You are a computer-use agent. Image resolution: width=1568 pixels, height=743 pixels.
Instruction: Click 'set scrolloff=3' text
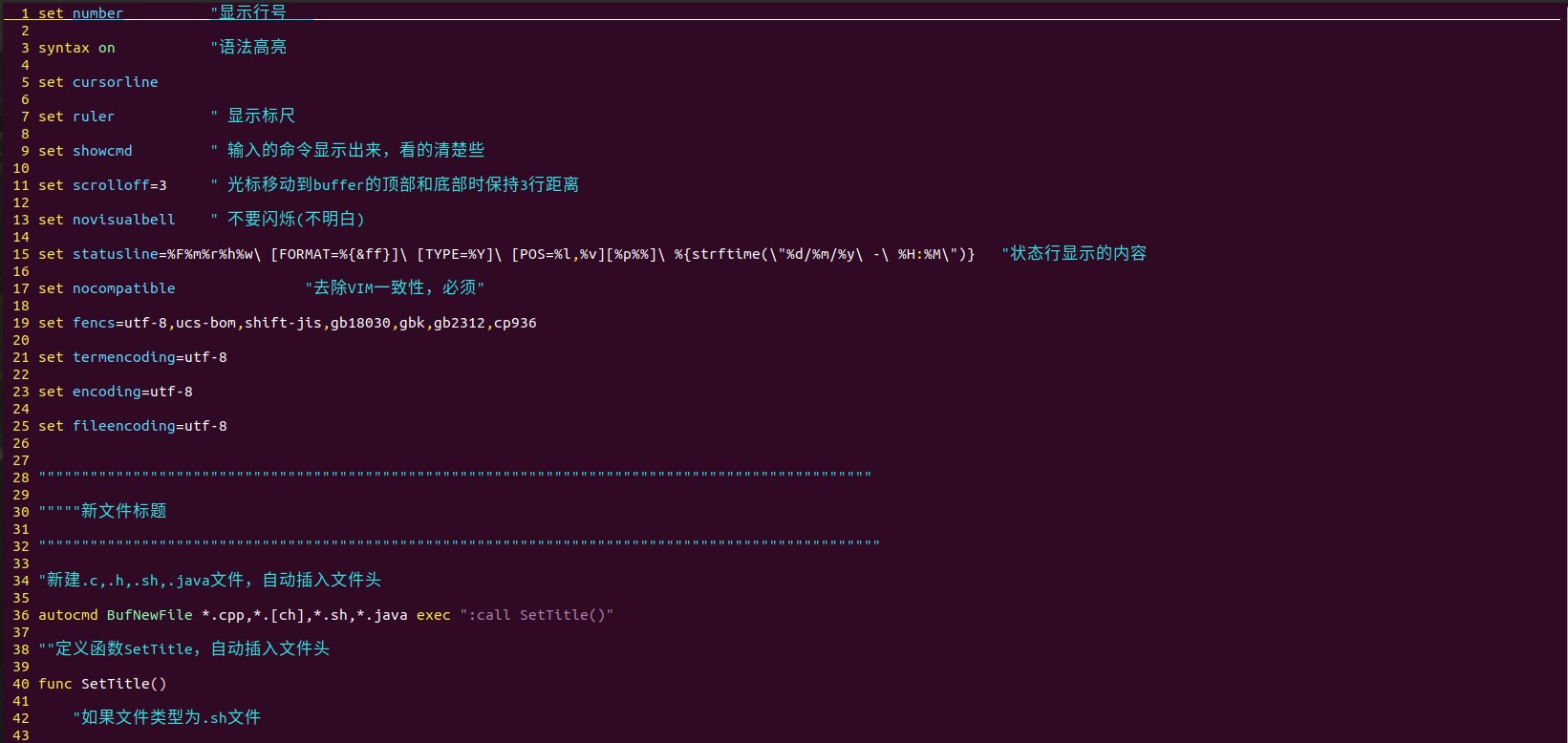click(x=102, y=185)
